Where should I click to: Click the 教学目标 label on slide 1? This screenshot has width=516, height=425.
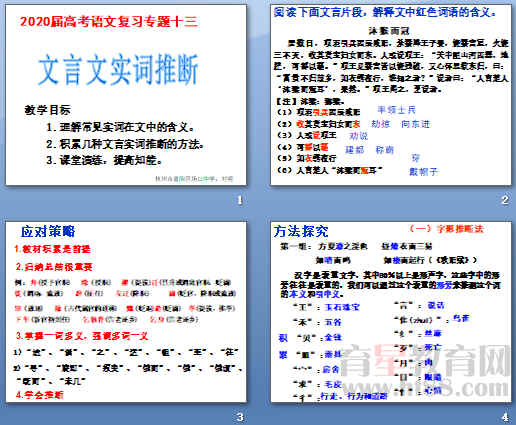point(48,110)
